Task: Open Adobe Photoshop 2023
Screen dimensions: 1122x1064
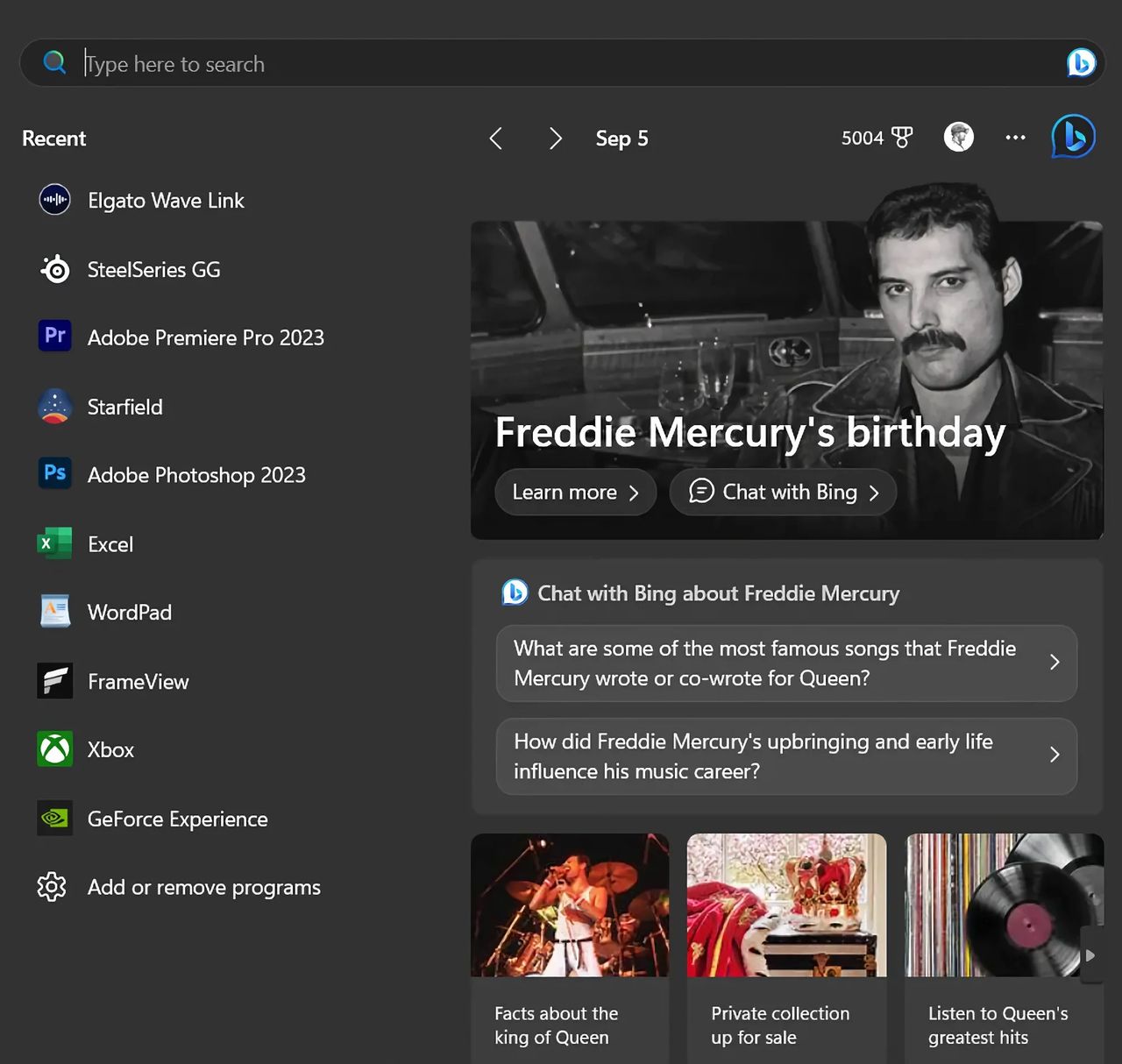Action: (x=195, y=476)
